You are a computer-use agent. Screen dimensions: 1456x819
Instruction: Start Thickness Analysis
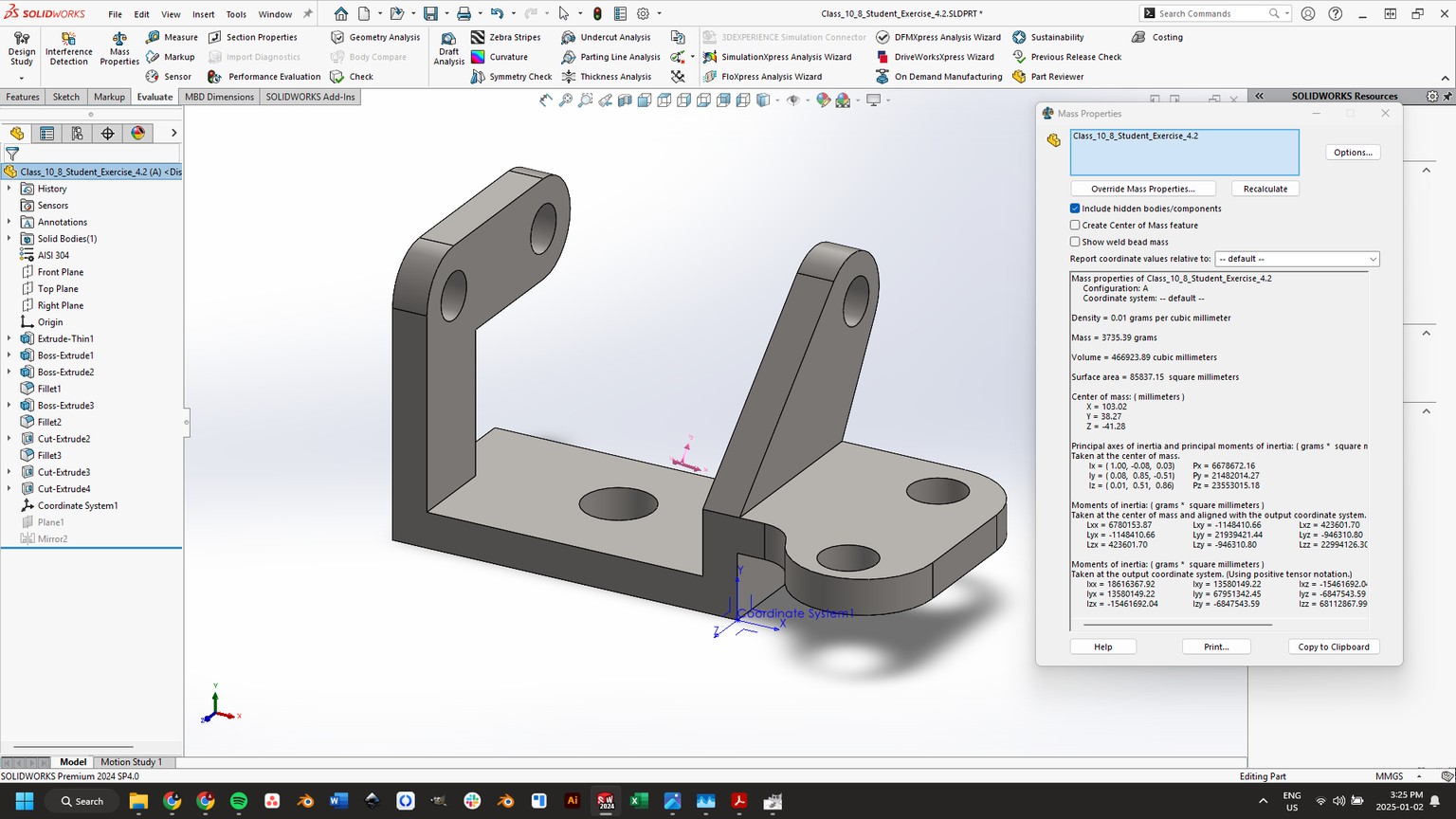[x=606, y=77]
